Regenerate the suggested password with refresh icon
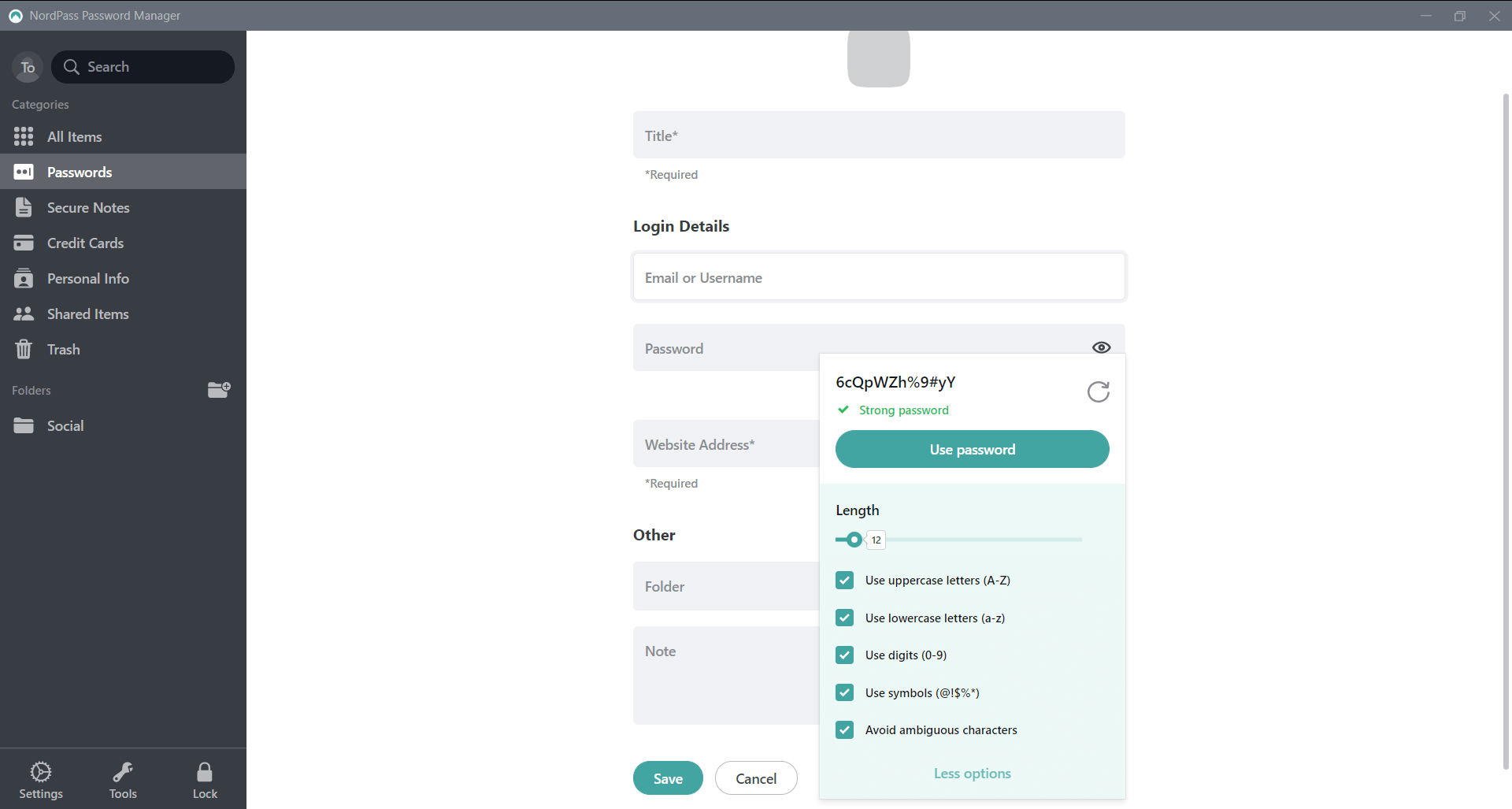The width and height of the screenshot is (1512, 809). 1098,392
